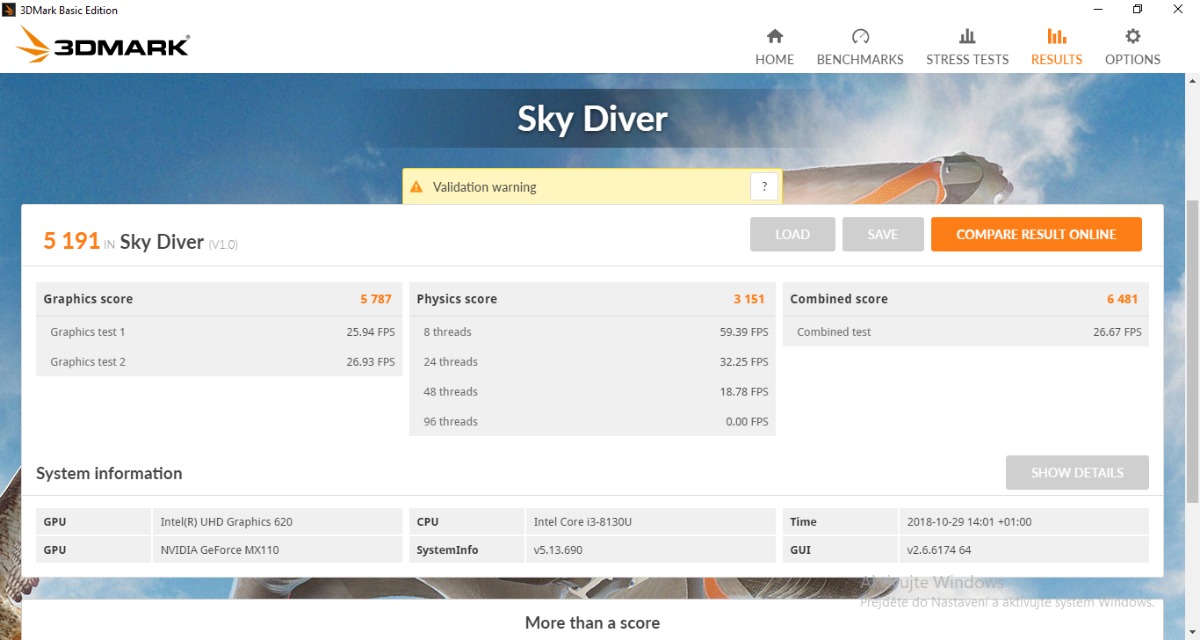Click the vertical scrollbar on the right
Screen dimensions: 1200x640
pyautogui.click(x=1191, y=350)
